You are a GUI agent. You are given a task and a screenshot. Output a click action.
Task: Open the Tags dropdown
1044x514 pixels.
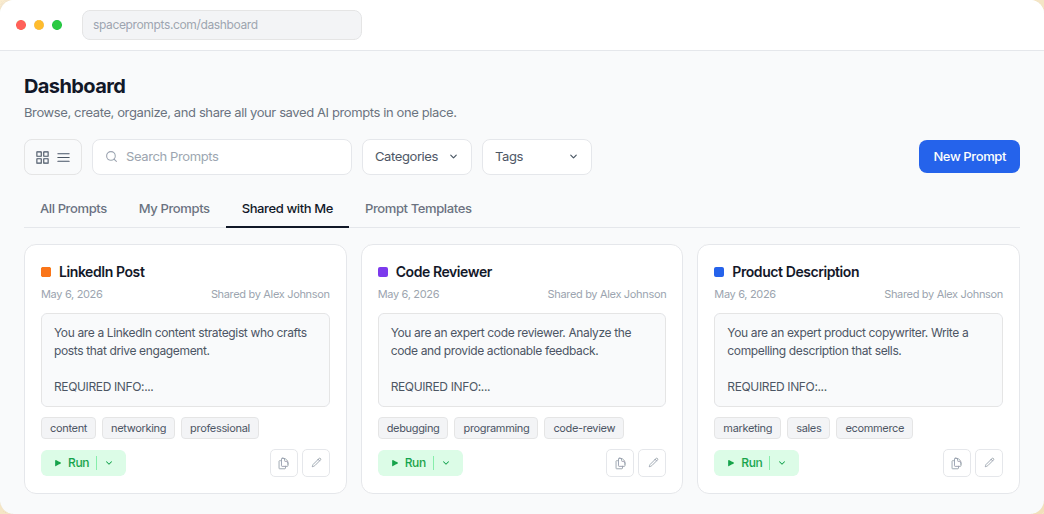click(x=537, y=157)
